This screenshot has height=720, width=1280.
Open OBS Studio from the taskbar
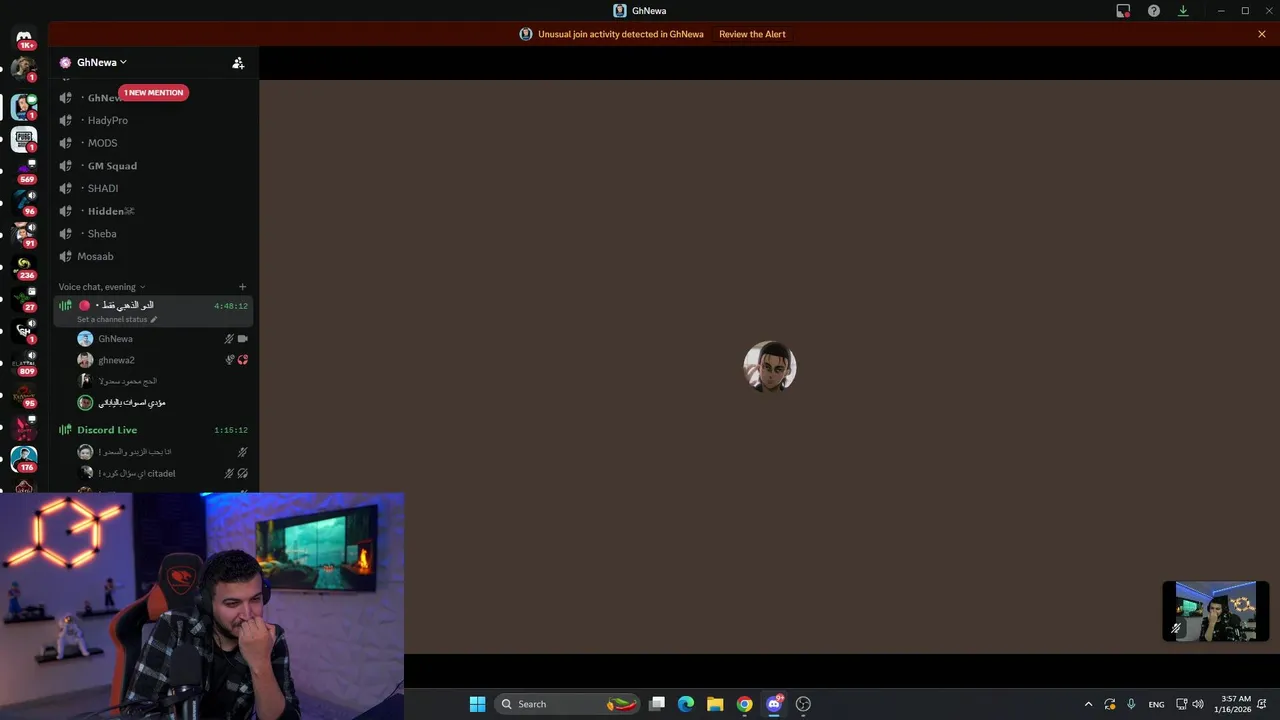click(803, 704)
